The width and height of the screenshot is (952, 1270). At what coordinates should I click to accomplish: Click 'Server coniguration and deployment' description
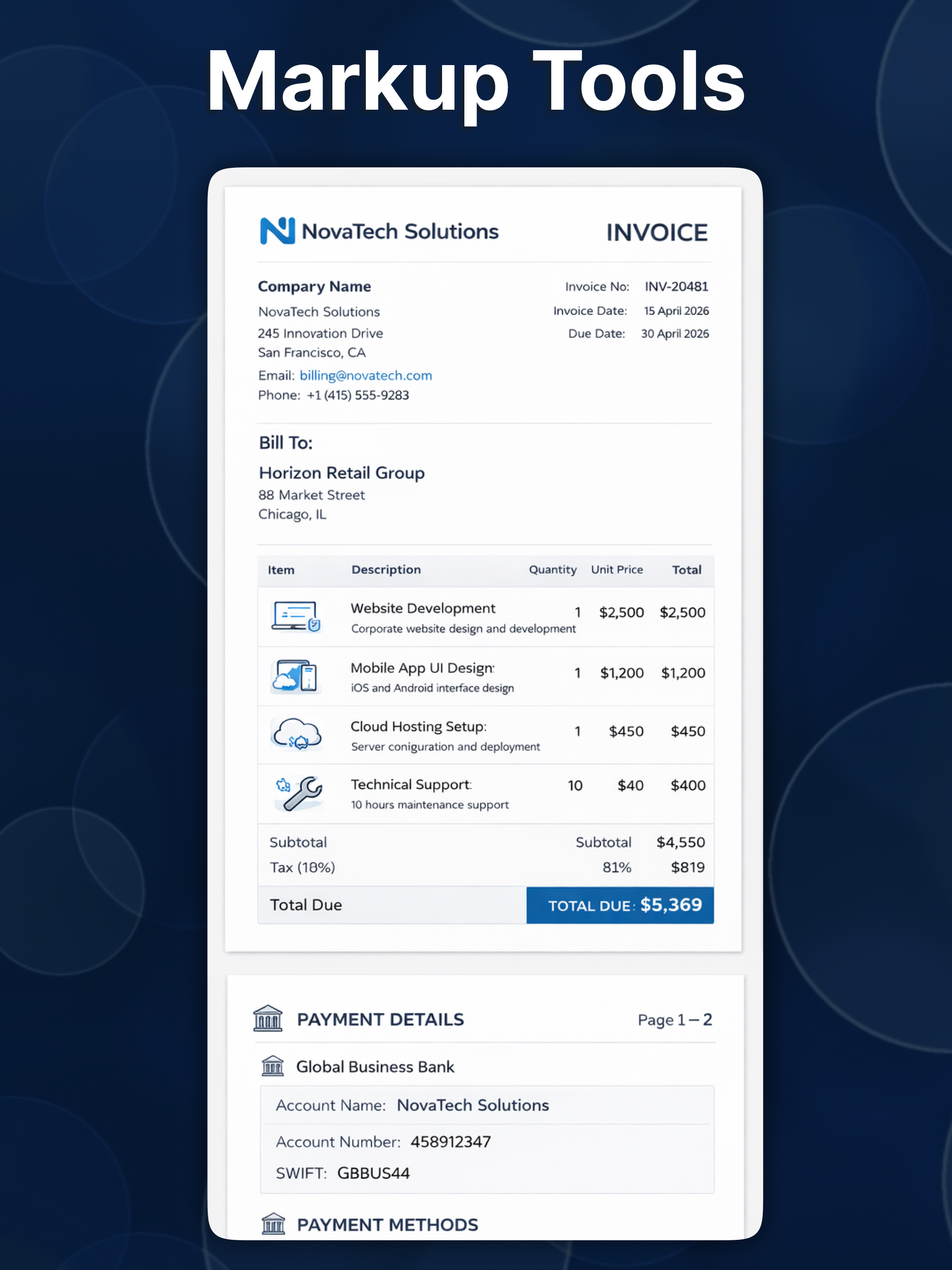(x=446, y=747)
